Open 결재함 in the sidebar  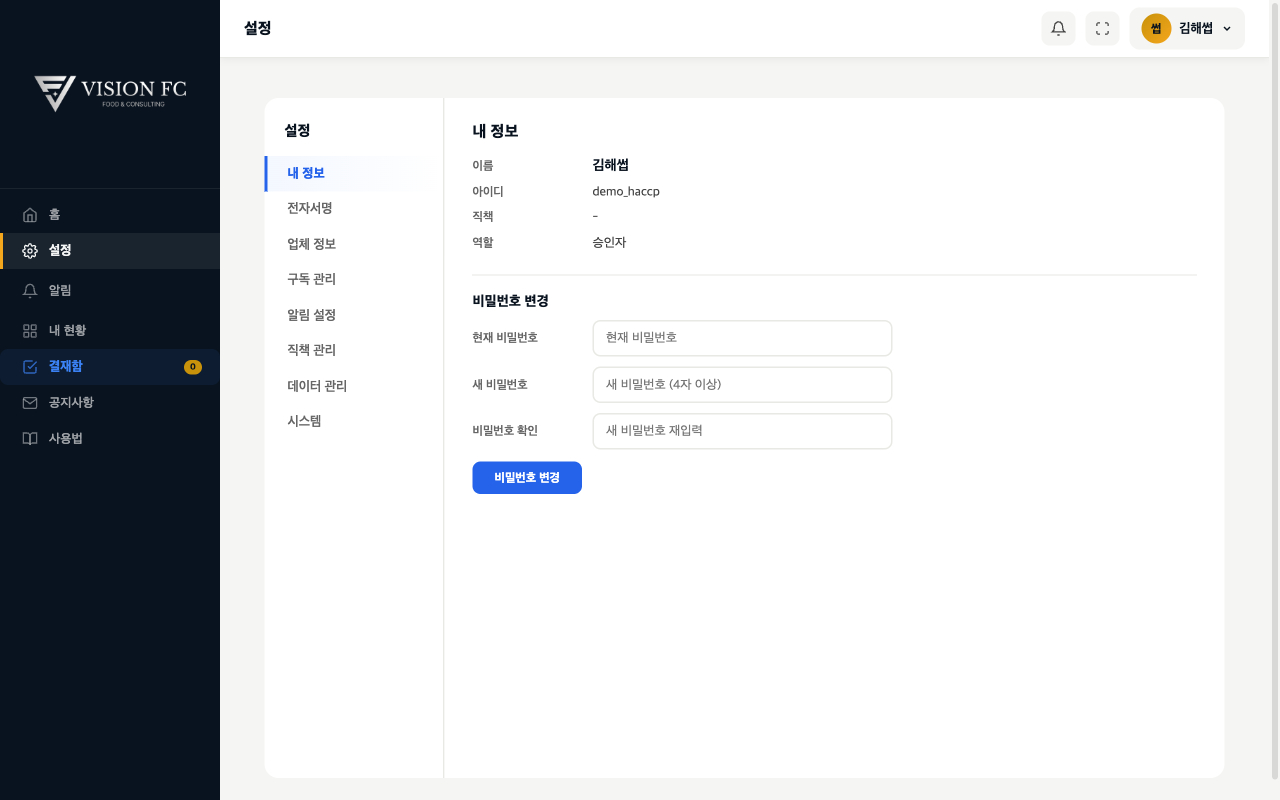click(110, 367)
